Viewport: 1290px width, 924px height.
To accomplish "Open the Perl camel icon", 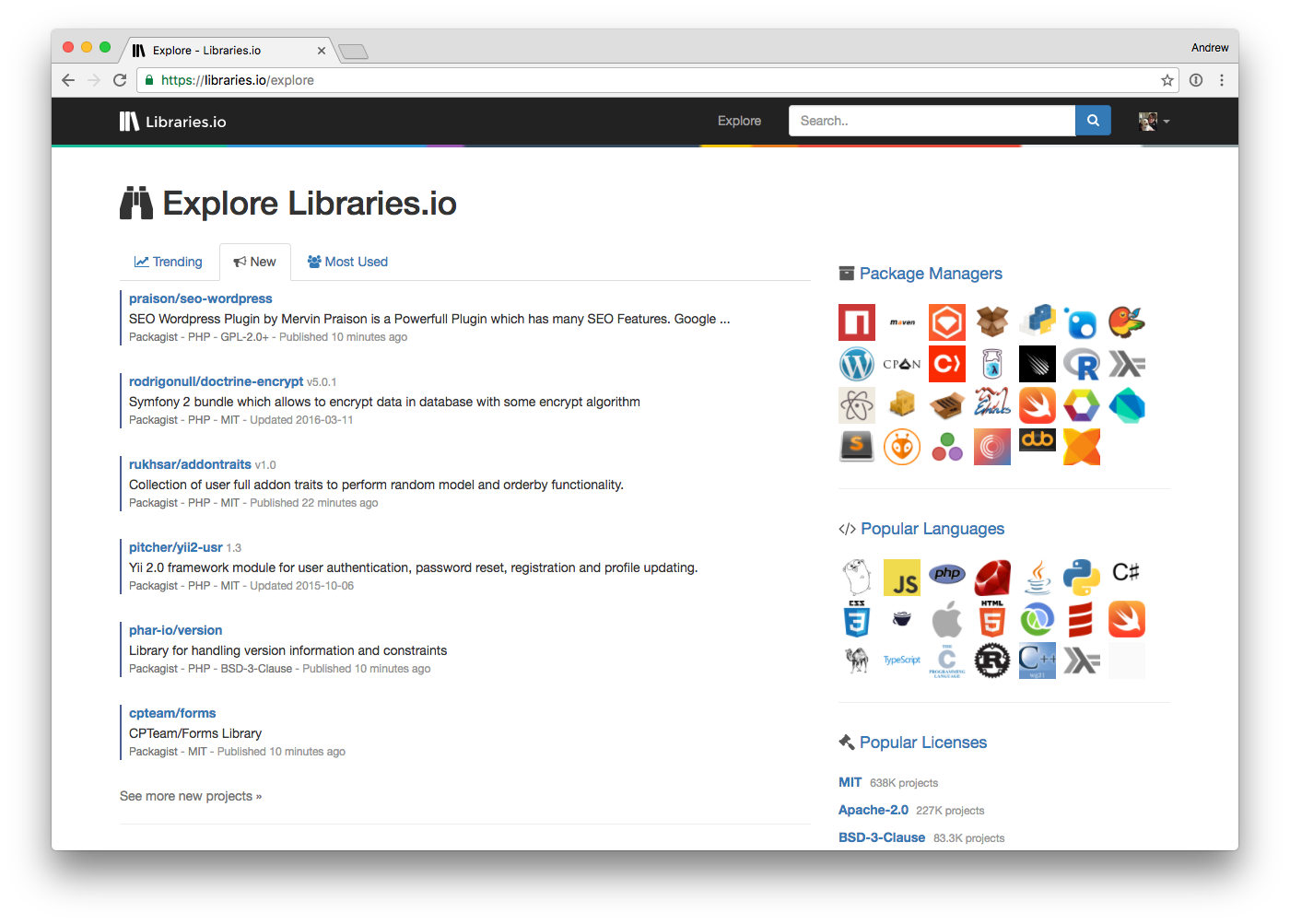I will [x=857, y=661].
